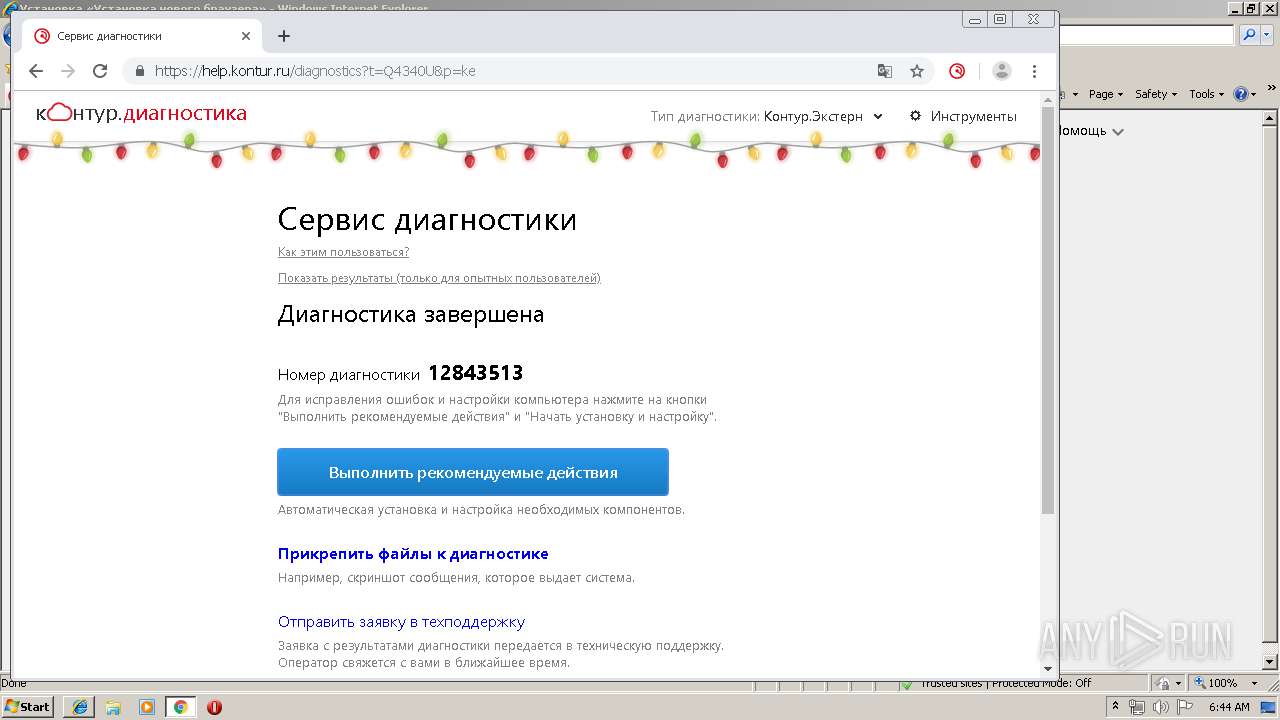This screenshot has width=1280, height=720.
Task: Maximize the Chrome window
Action: click(x=999, y=19)
